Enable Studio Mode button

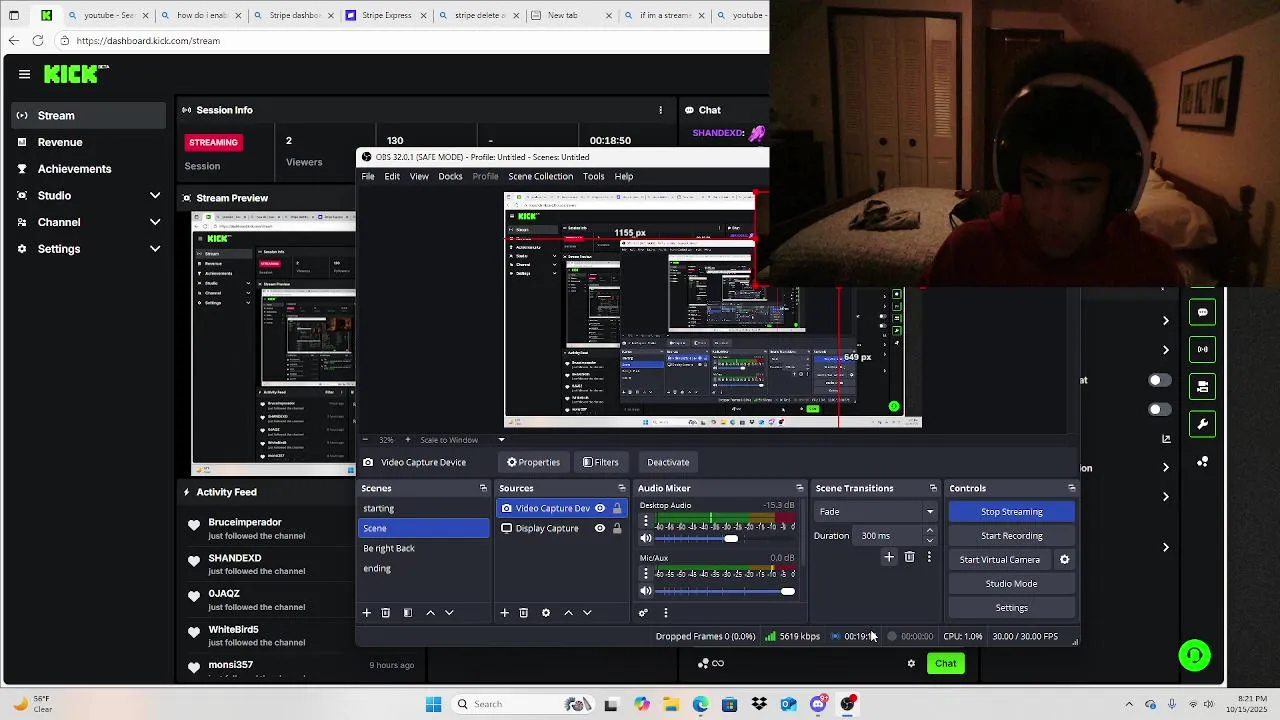[x=1012, y=584]
